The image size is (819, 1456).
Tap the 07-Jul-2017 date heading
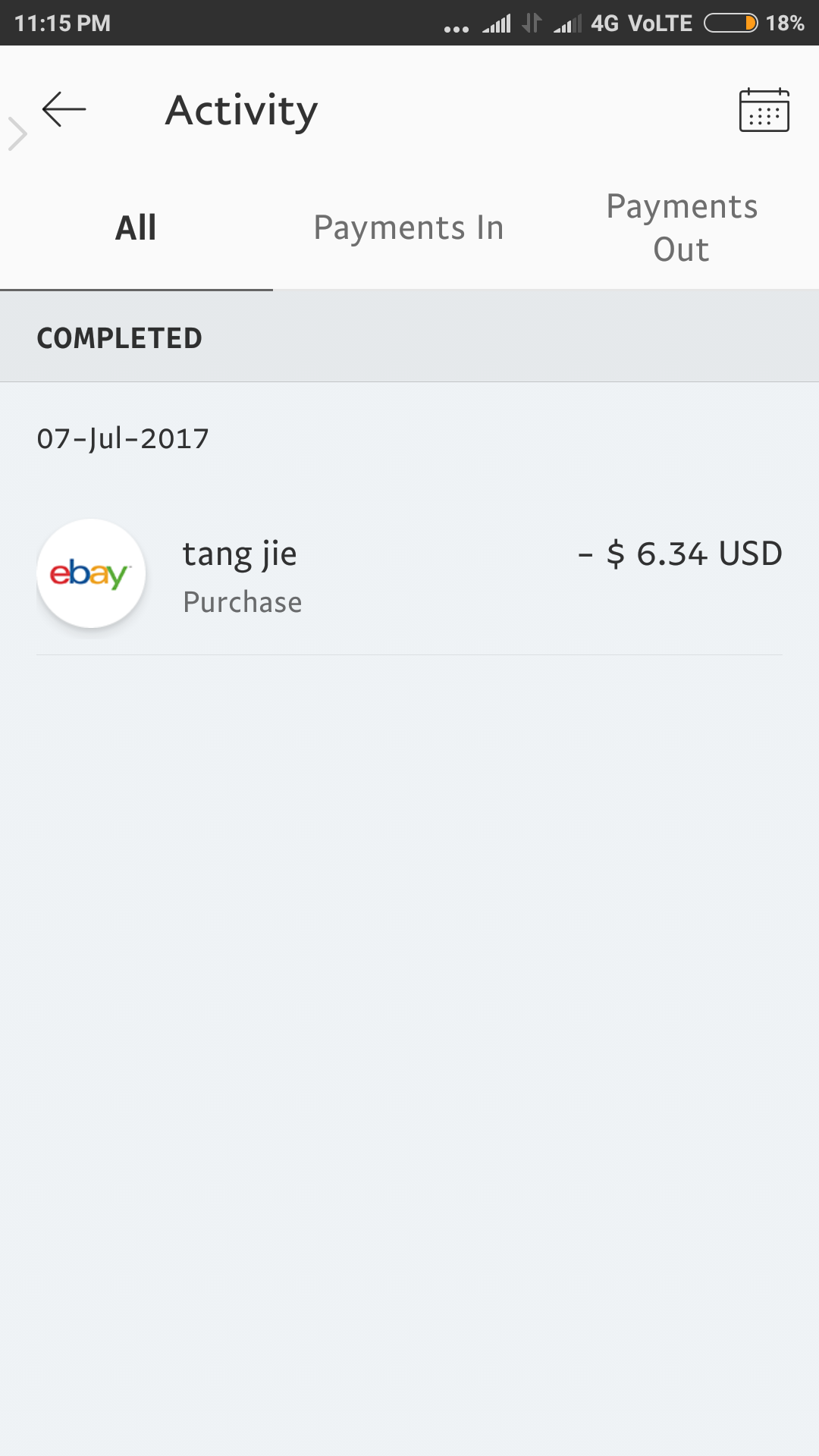tap(123, 438)
